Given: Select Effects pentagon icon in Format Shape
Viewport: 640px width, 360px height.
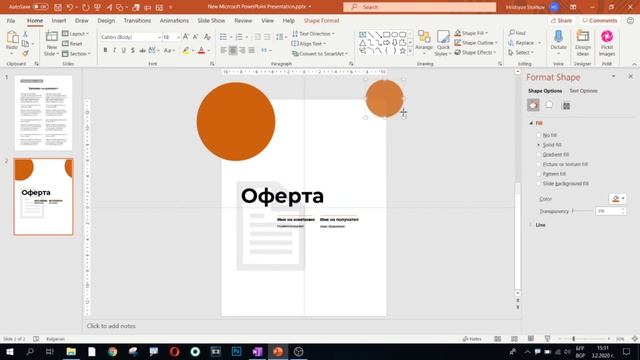Looking at the screenshot, I should click(549, 105).
